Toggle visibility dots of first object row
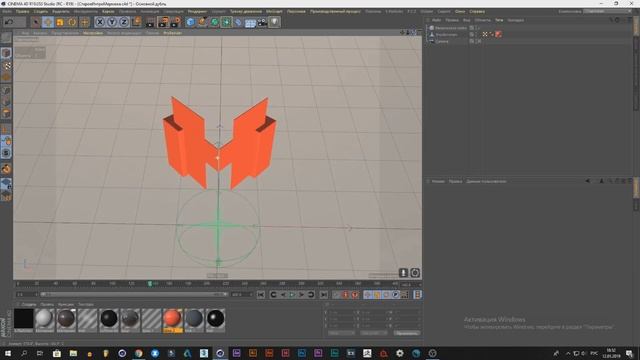Screen dimensions: 640x360 [x=477, y=28]
